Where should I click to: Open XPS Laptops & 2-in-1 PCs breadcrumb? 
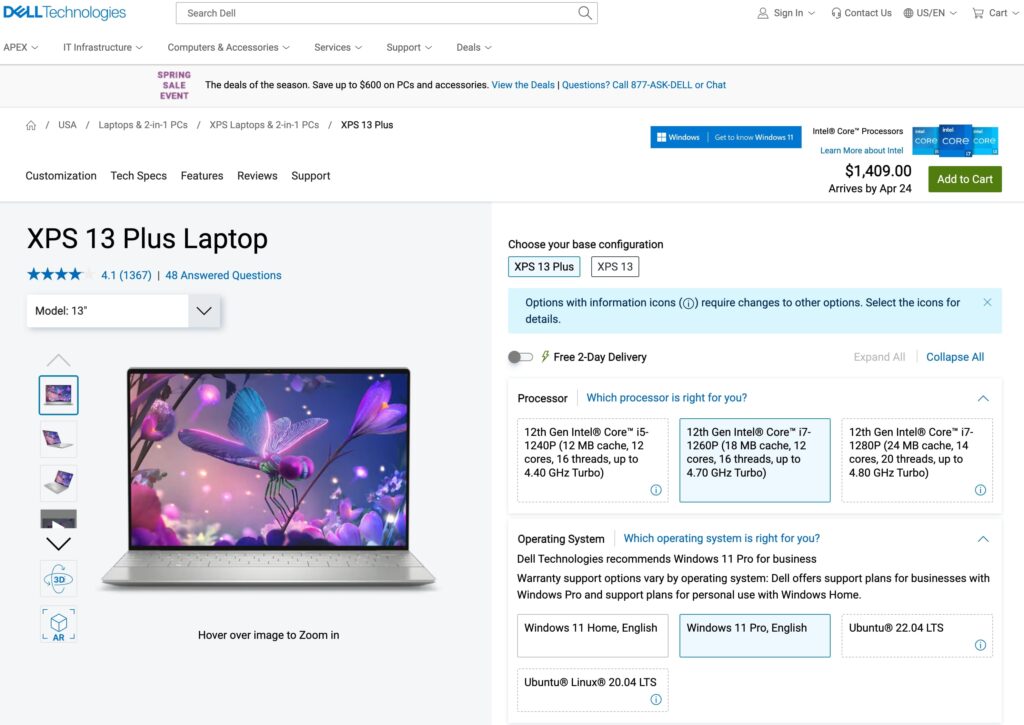[264, 125]
